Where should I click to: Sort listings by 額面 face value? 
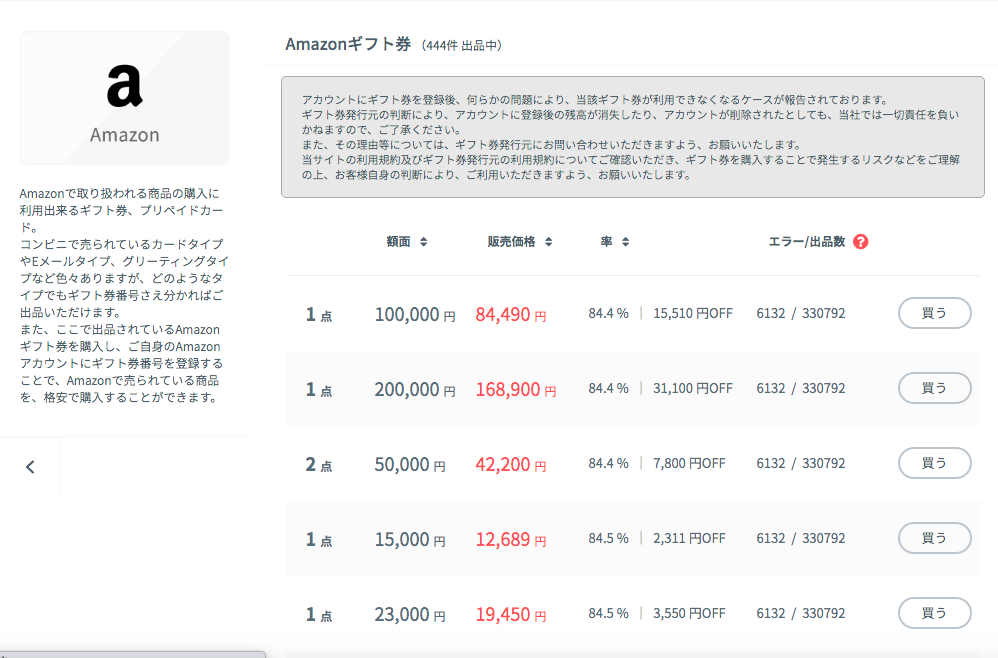tap(423, 242)
